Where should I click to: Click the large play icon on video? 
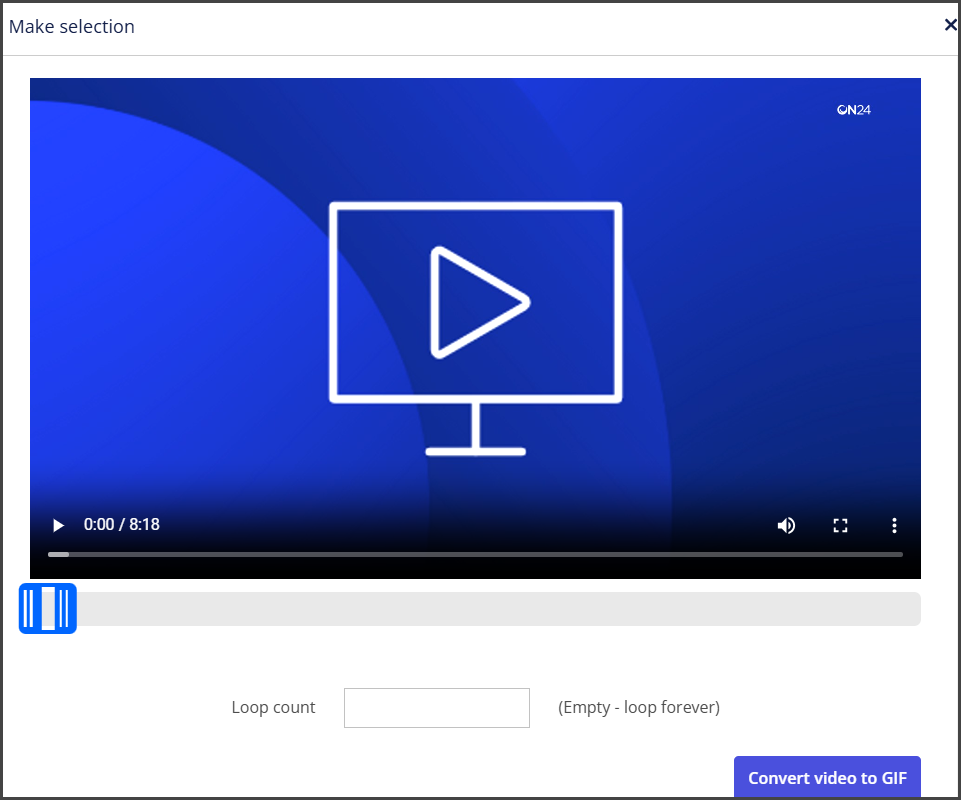click(480, 302)
